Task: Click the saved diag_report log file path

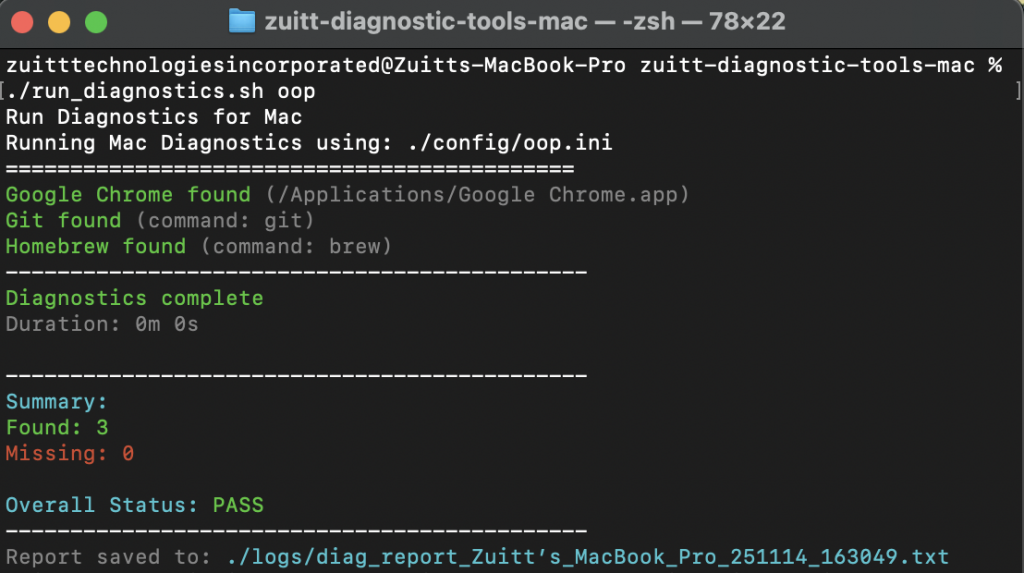Action: pyautogui.click(x=582, y=557)
